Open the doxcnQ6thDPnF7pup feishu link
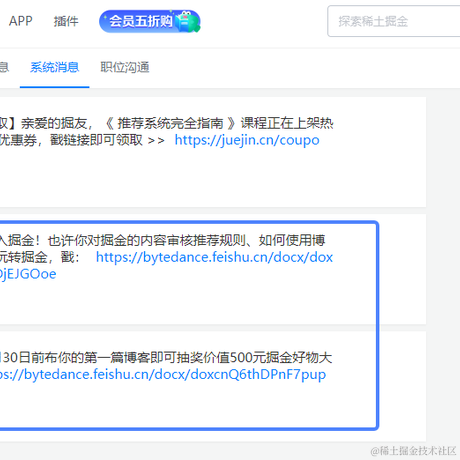The width and height of the screenshot is (460, 460). click(163, 374)
